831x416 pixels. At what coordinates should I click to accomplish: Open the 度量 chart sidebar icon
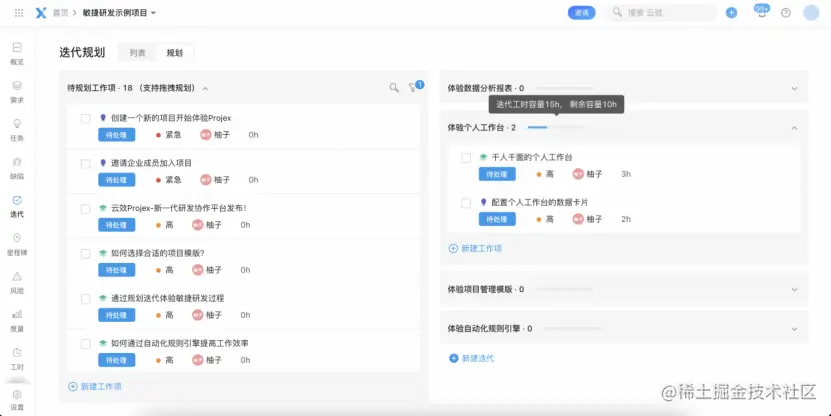tap(17, 314)
